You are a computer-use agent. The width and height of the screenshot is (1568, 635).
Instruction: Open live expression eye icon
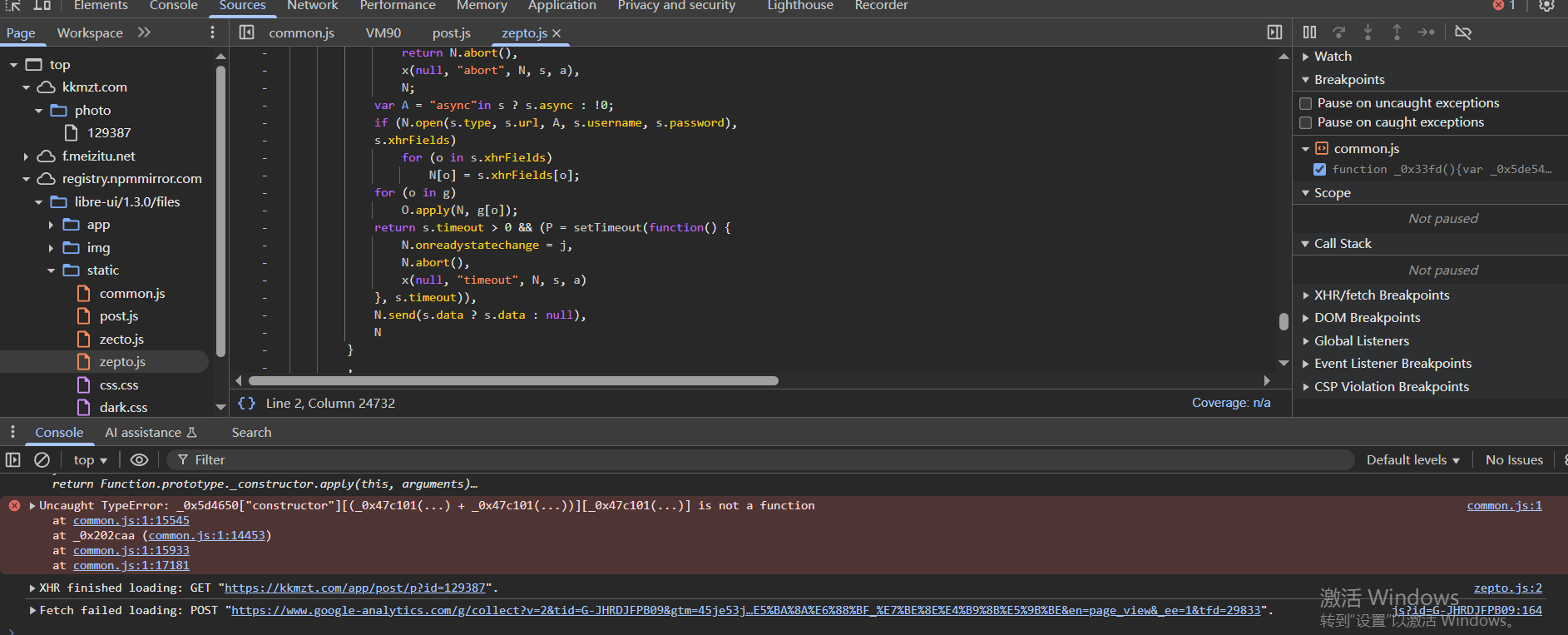tap(139, 460)
